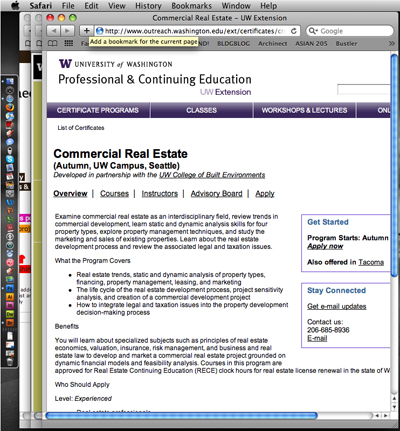The image size is (400, 431).
Task: Click the vertical scrollbar thumb
Action: (x=394, y=165)
